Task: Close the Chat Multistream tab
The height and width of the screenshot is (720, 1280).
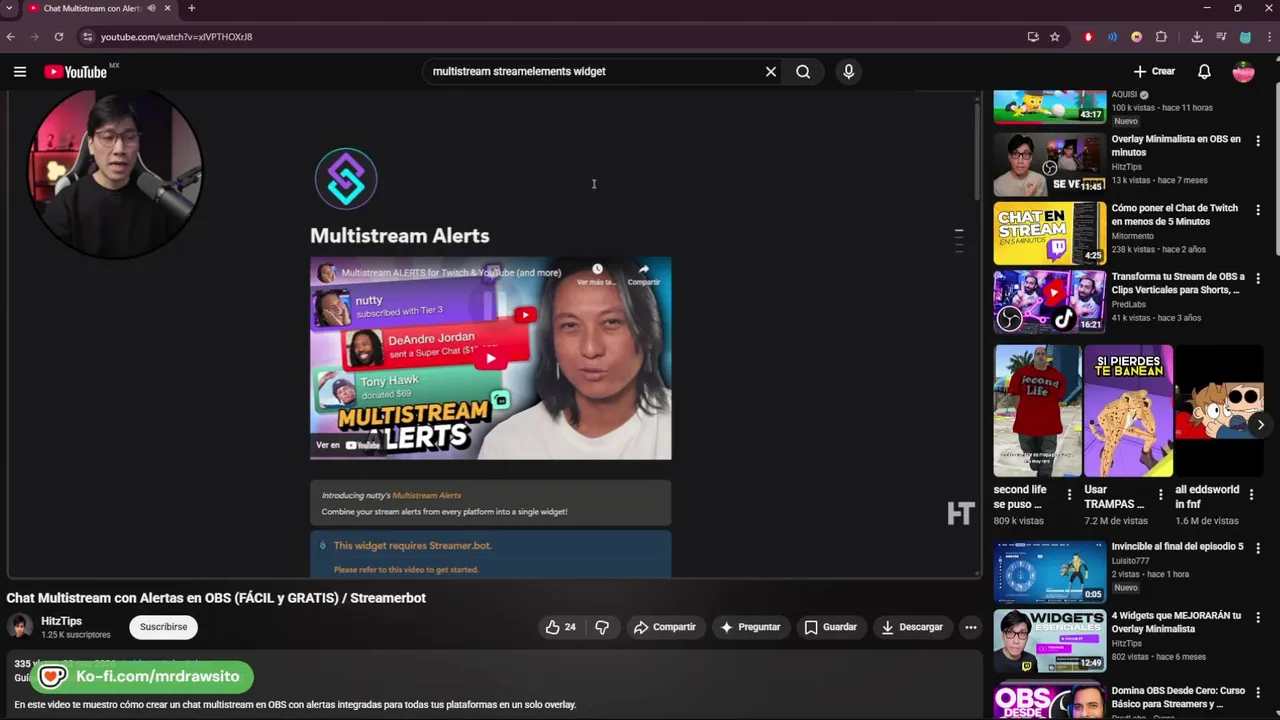Action: point(168,8)
